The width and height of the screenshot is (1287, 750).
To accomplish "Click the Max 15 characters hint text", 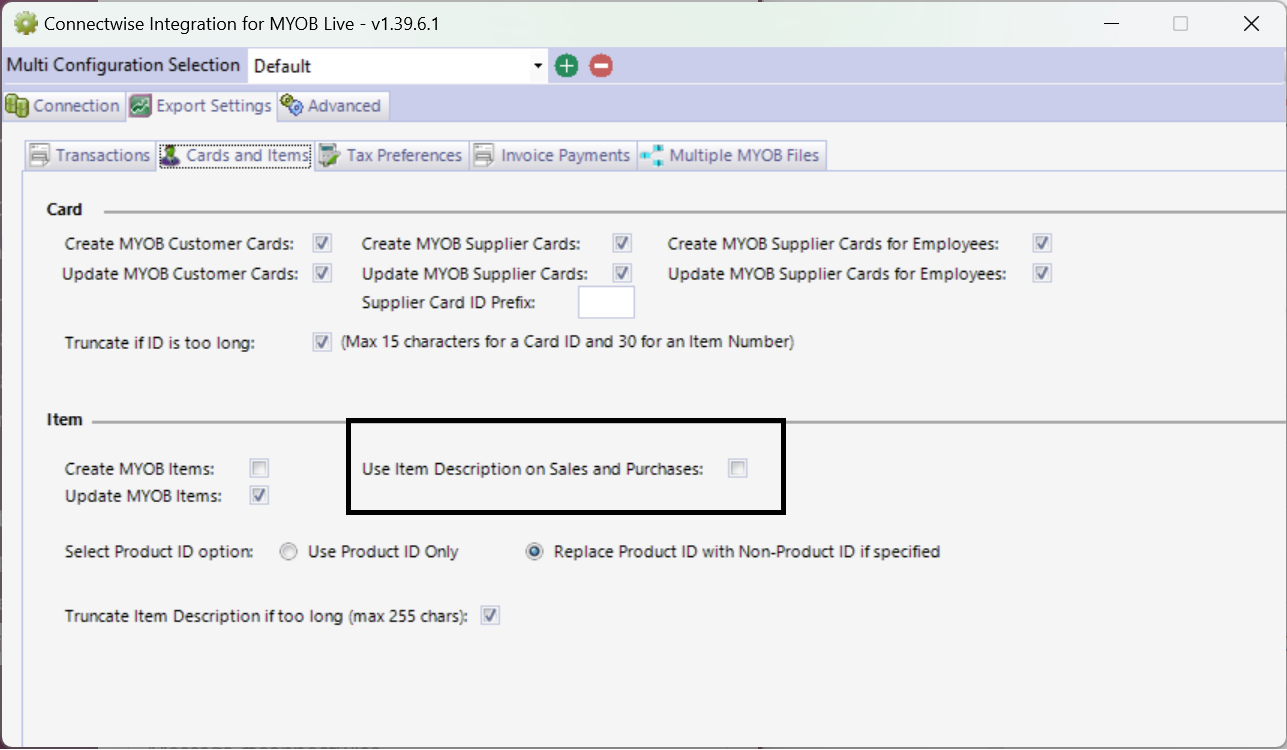I will (568, 342).
